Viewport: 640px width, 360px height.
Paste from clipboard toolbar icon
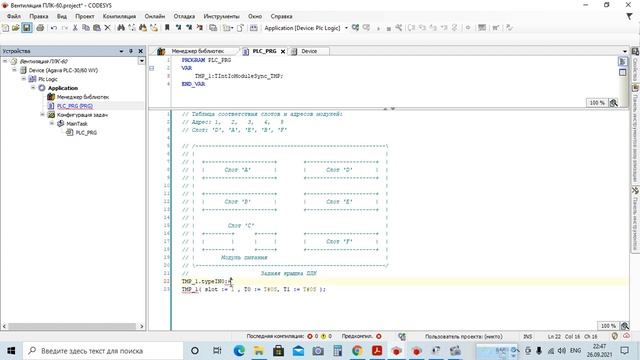coord(97,28)
